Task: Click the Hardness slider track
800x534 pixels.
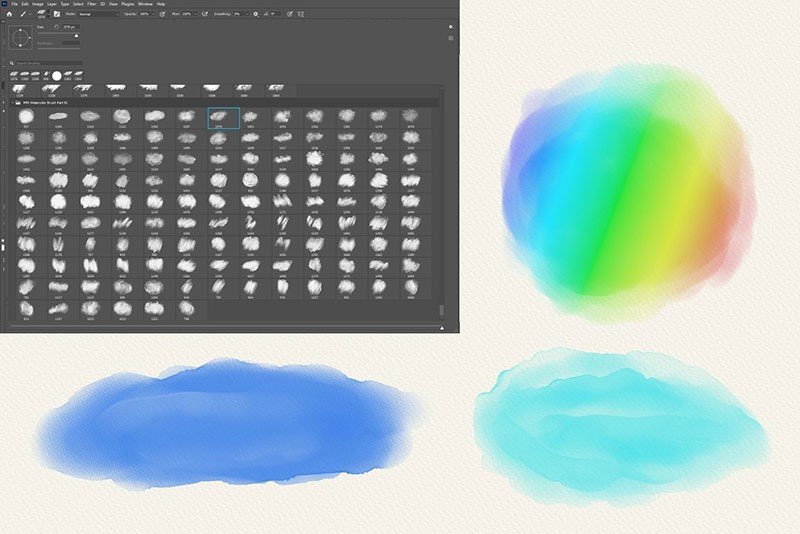Action: pyautogui.click(x=59, y=48)
